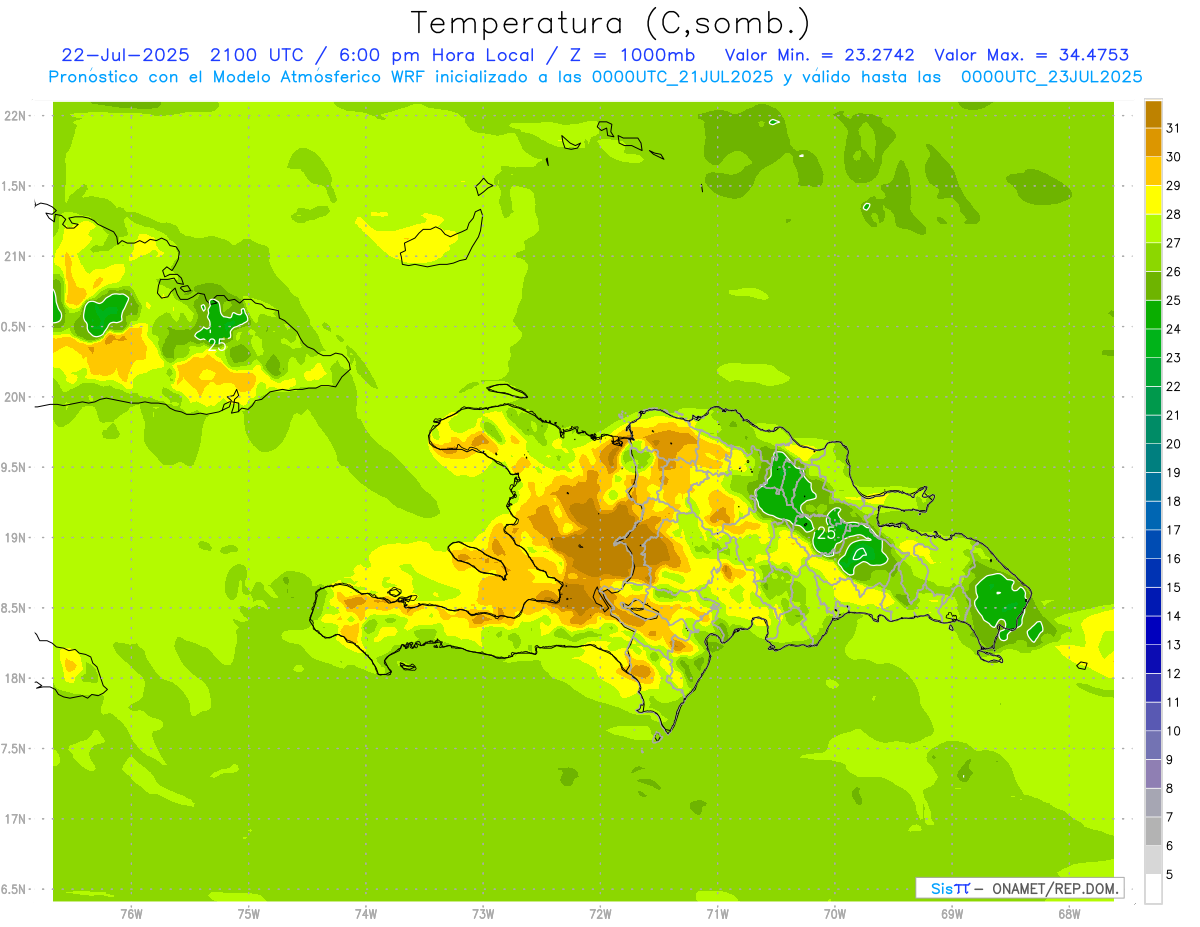Click the title 'Temperatura (C,somb.)'
1200x927 pixels.
(611, 23)
